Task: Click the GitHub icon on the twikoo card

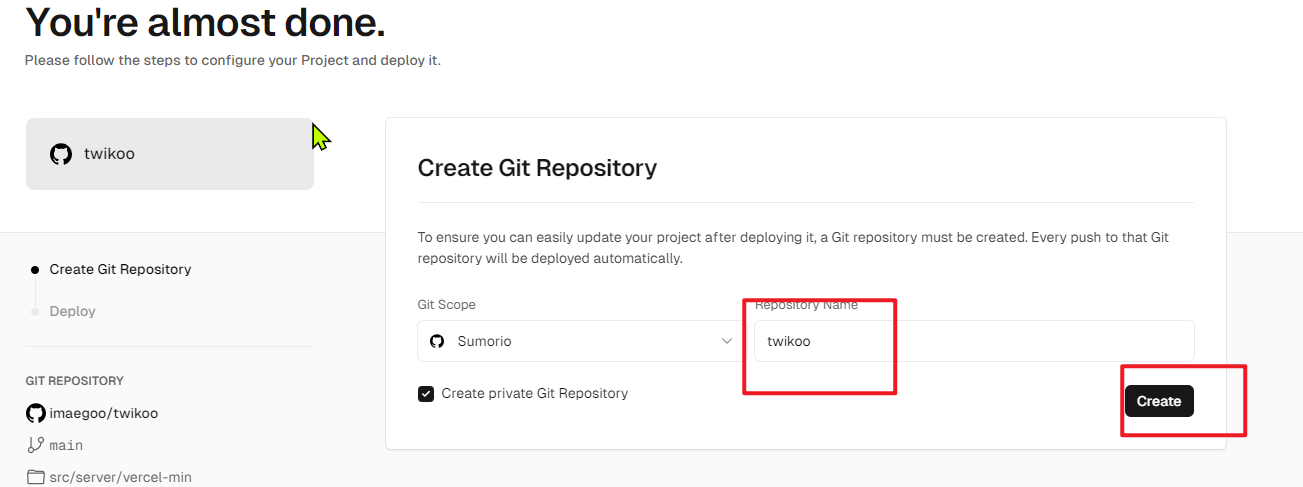Action: [61, 154]
